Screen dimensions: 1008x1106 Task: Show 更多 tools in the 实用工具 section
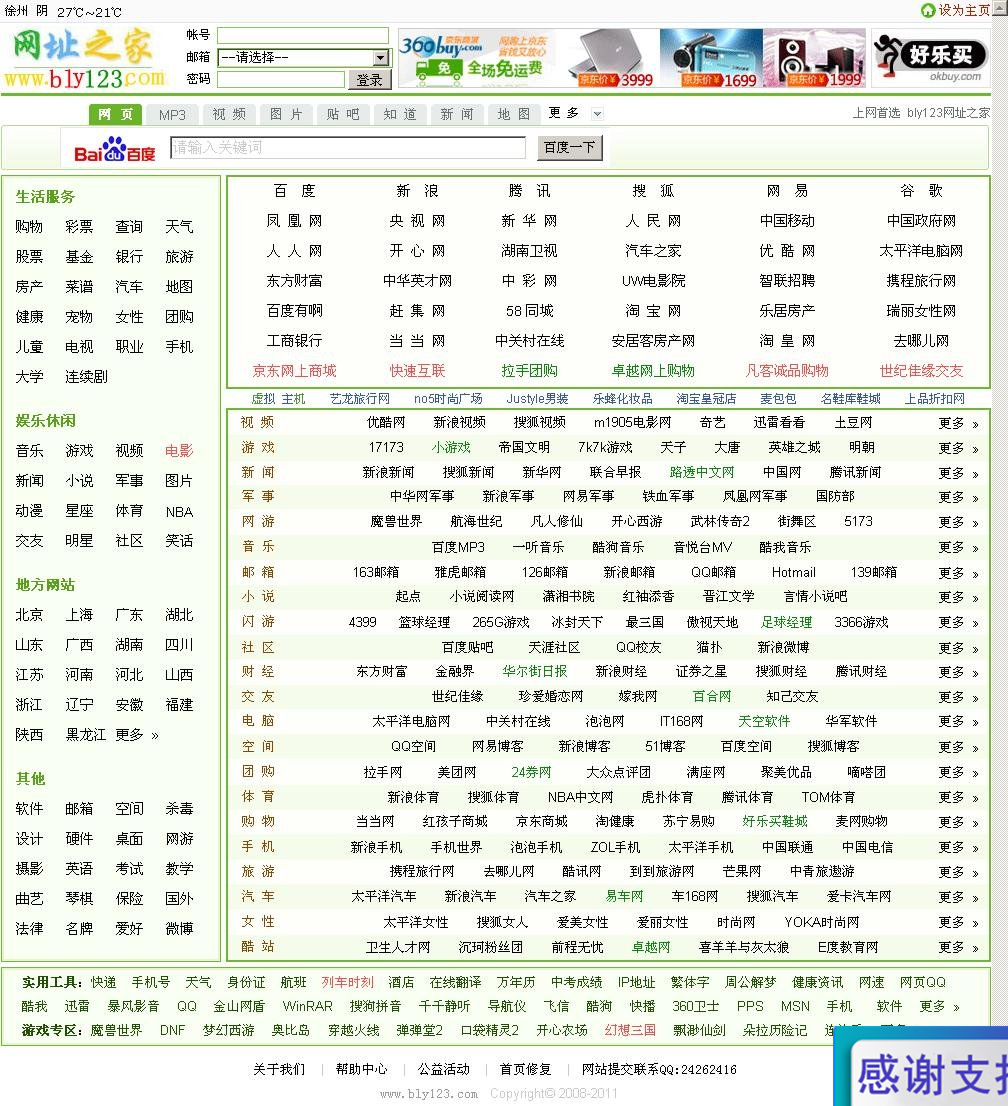pyautogui.click(x=939, y=1007)
